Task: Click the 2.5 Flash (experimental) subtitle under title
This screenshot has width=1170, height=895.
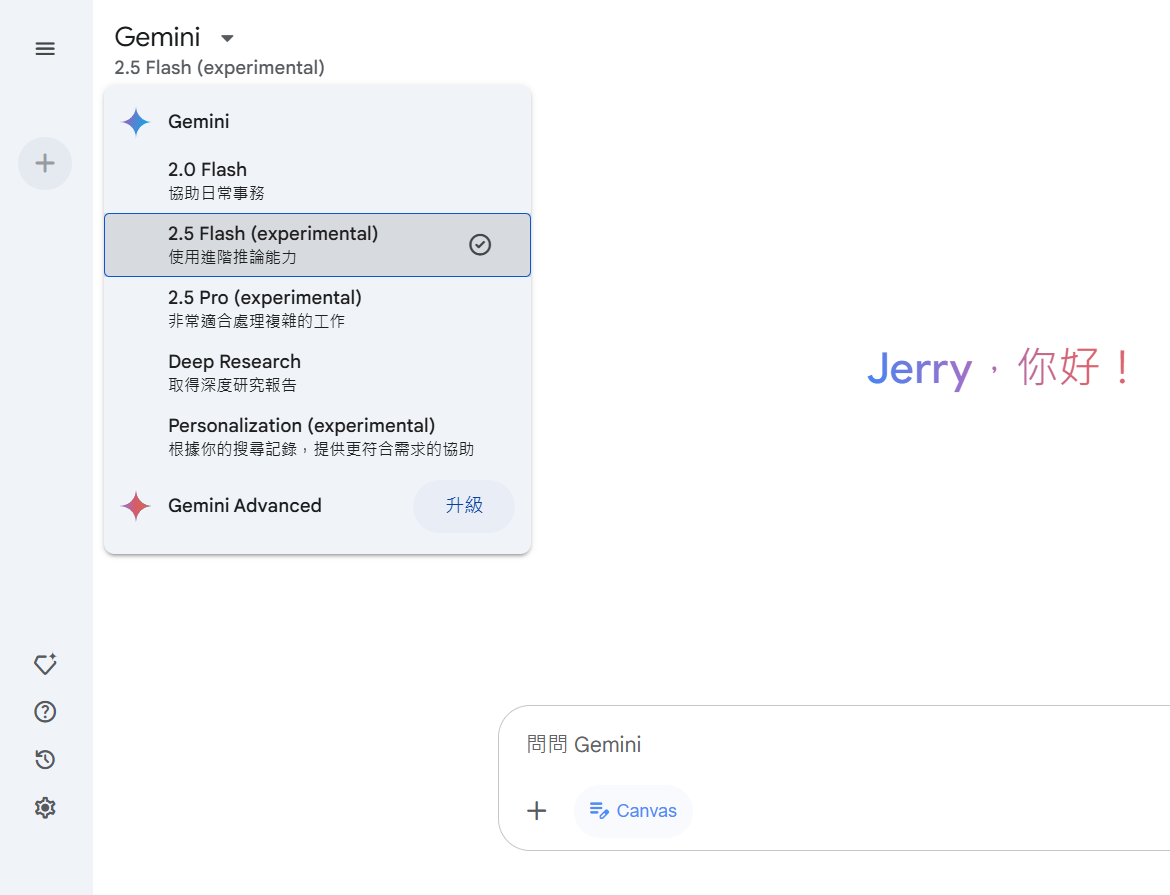Action: coord(219,68)
